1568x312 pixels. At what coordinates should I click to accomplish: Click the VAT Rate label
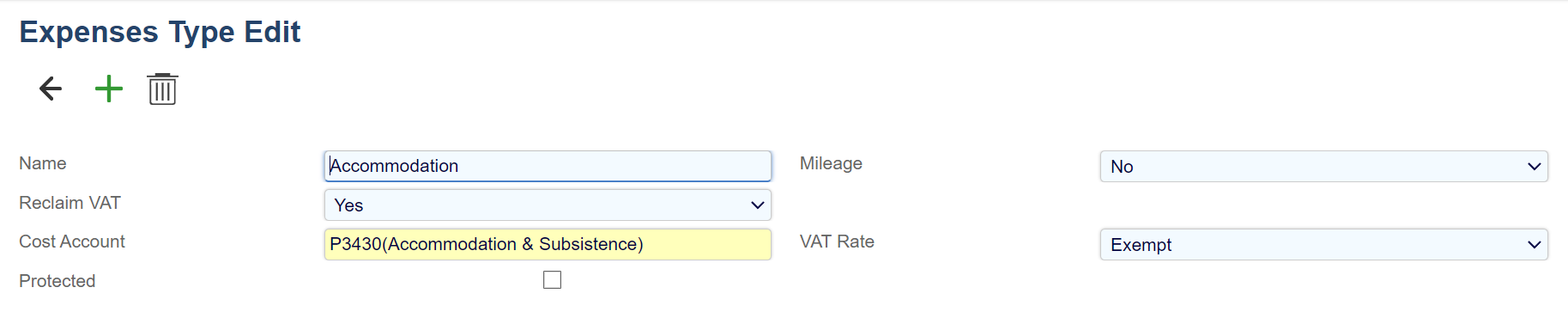(x=837, y=242)
